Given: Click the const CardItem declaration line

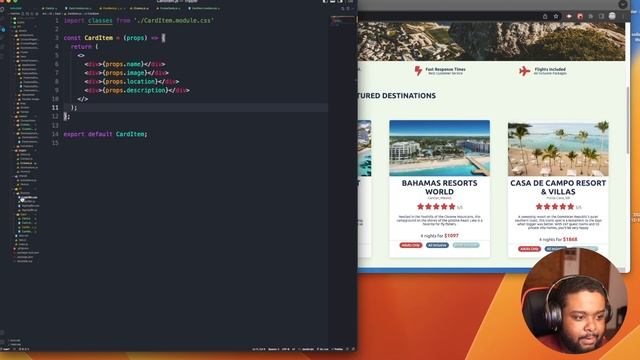Looking at the screenshot, I should 114,38.
